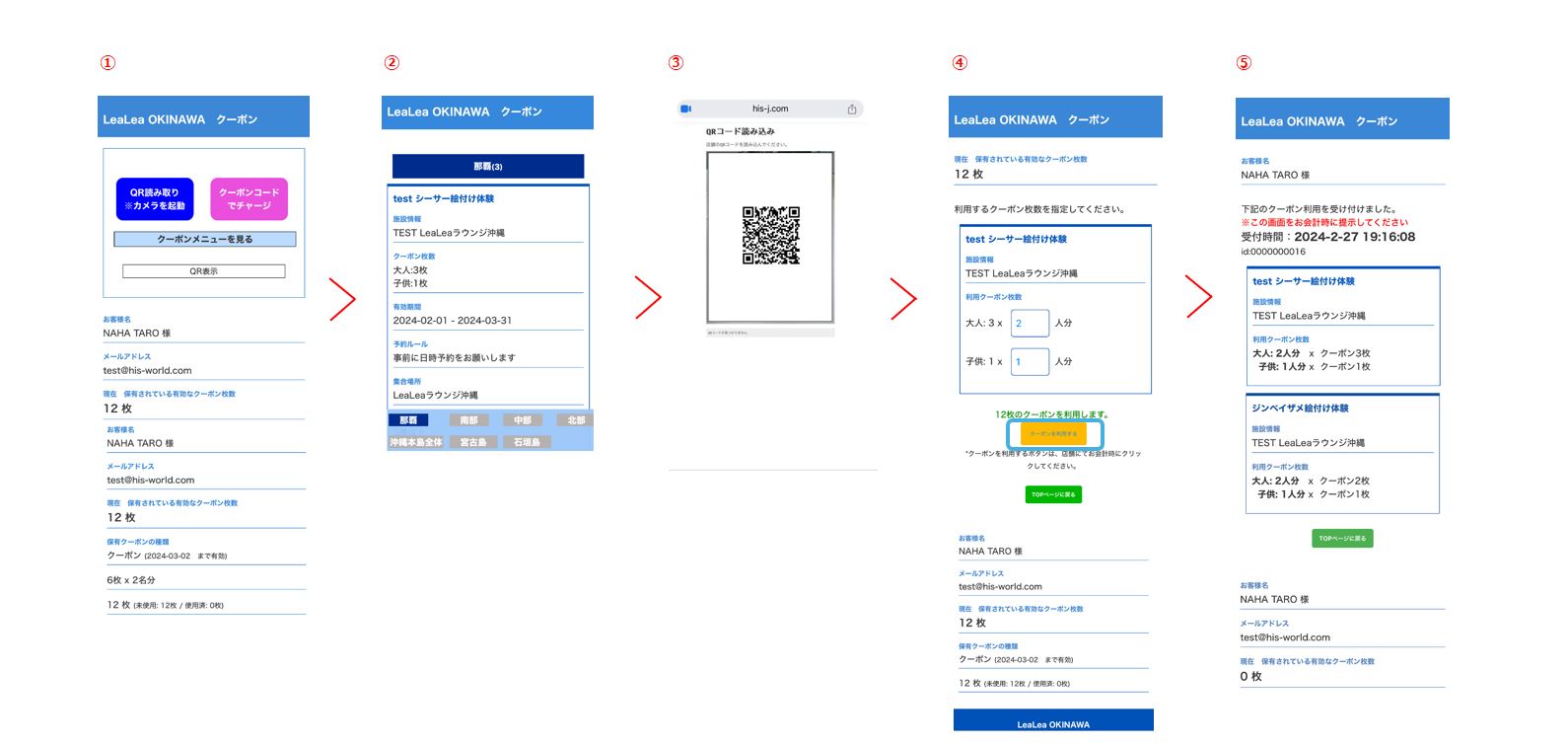
Task: Click the 大人: 2人分 x クーポン2枚 line
Action: 1311,481
